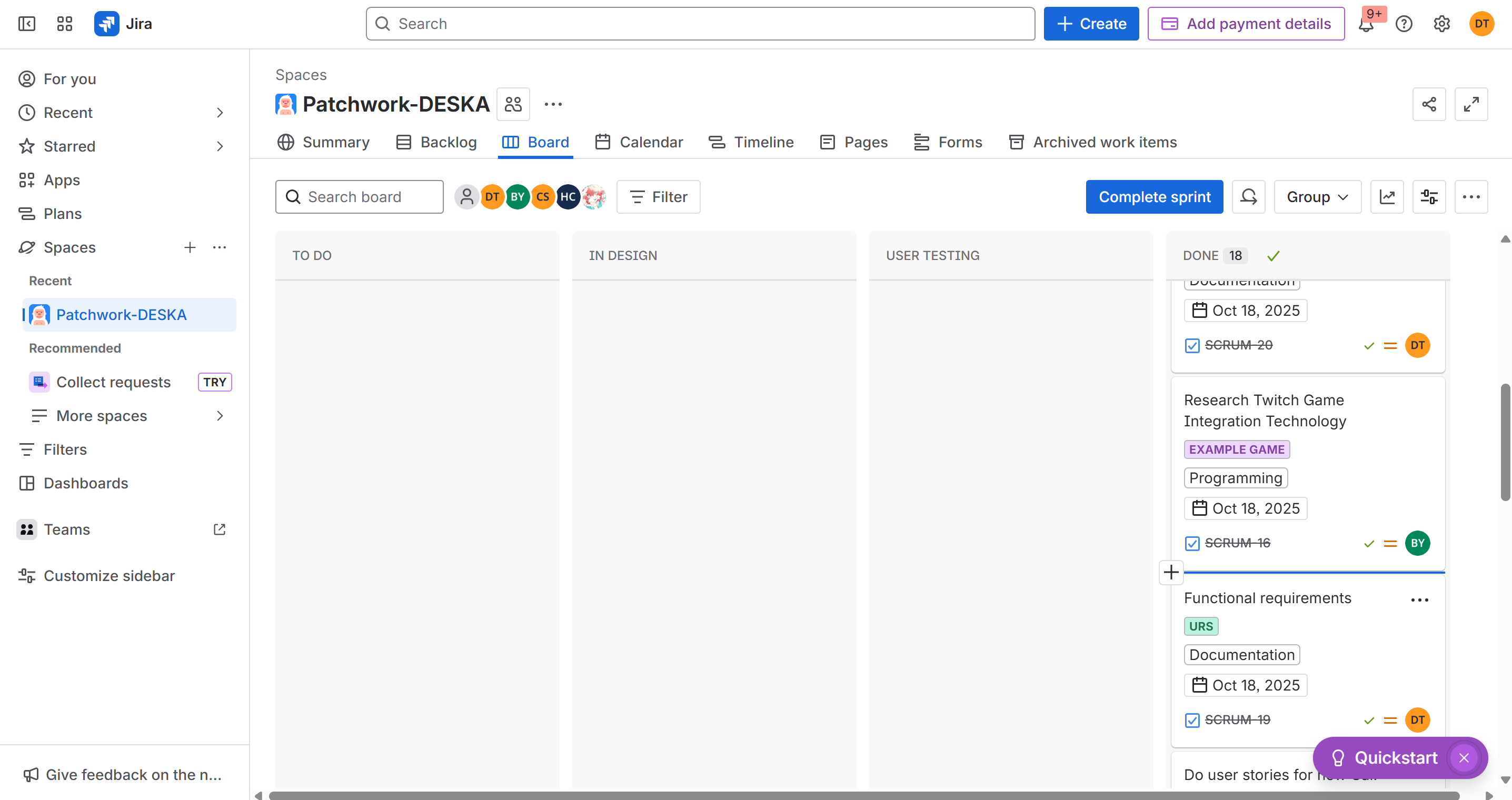
Task: Open the board view settings icon
Action: click(1429, 197)
